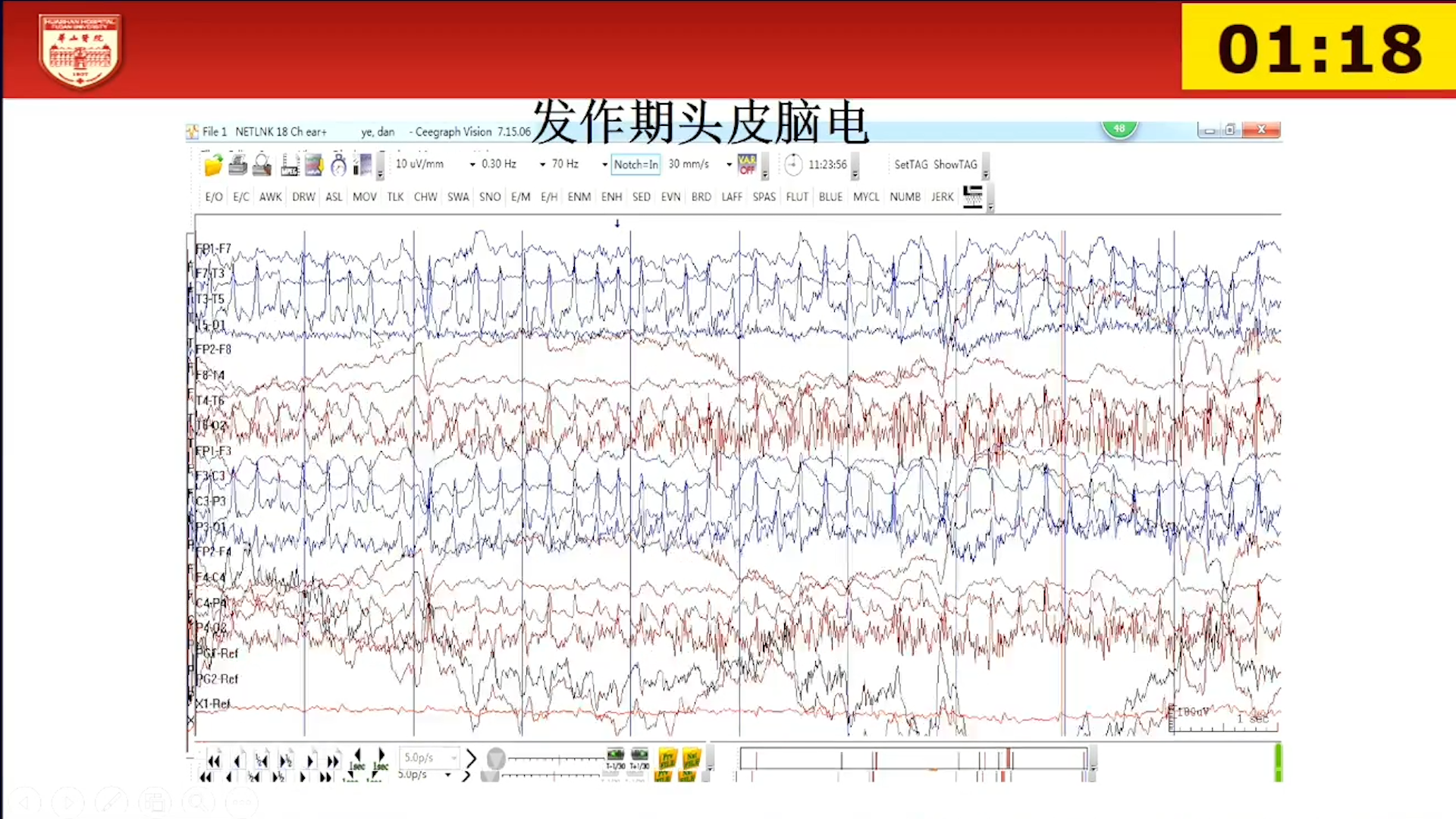Click the printer icon in the toolbar

tap(237, 164)
